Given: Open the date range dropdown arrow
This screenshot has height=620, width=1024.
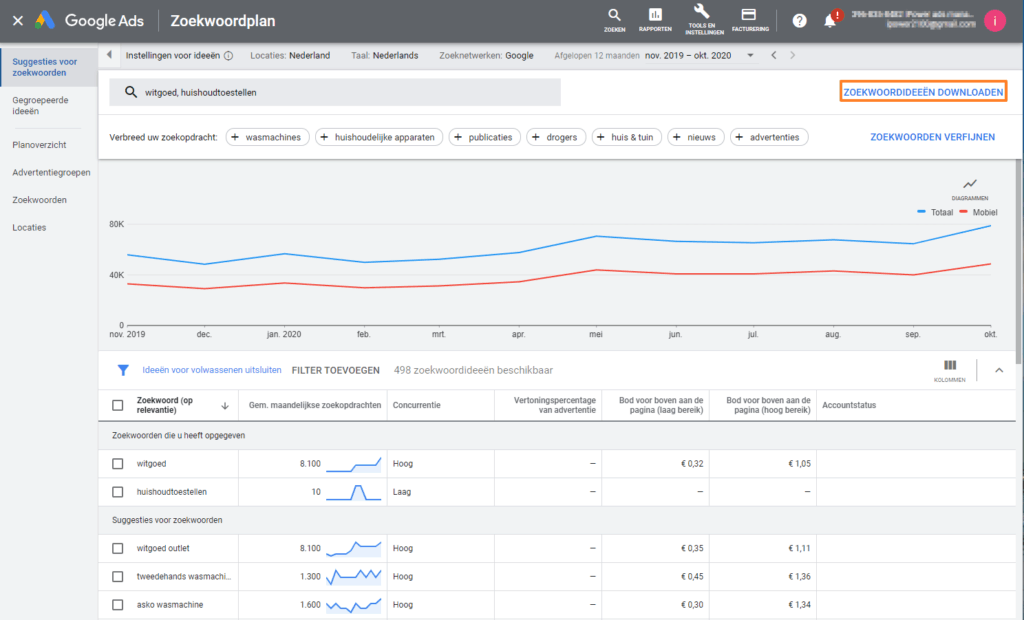Looking at the screenshot, I should coord(750,56).
